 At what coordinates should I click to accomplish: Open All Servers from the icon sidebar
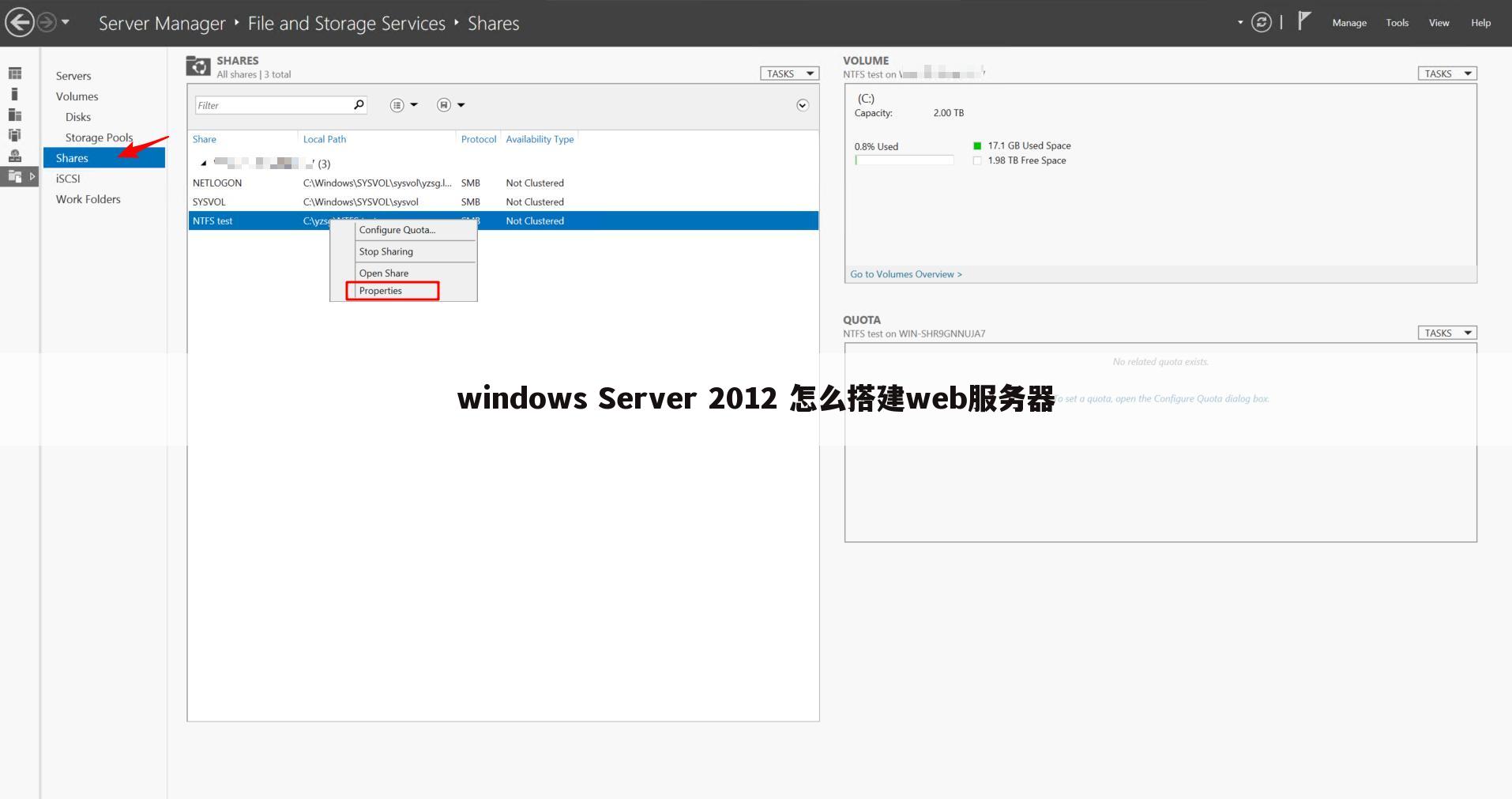(15, 115)
